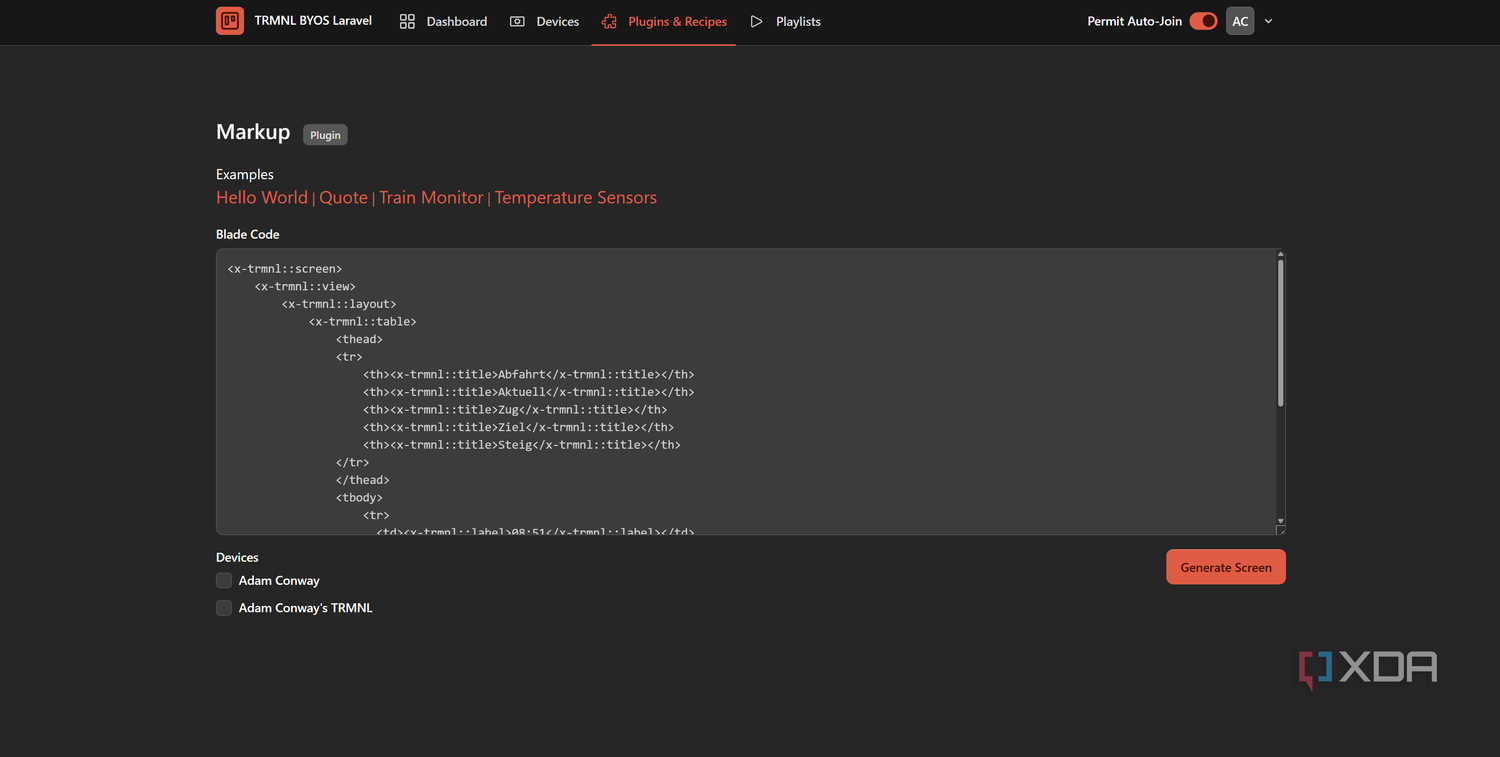The width and height of the screenshot is (1500, 757).
Task: Load the Temperature Sensors example
Action: [576, 197]
